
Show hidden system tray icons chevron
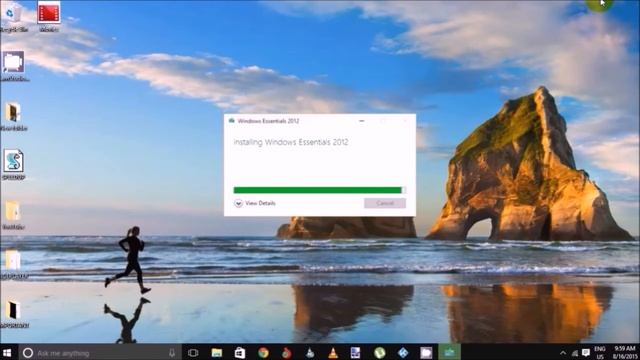563,353
